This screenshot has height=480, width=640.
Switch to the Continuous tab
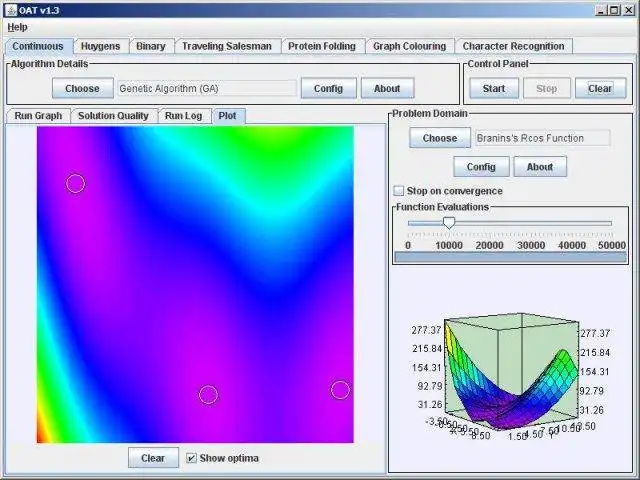[x=38, y=46]
